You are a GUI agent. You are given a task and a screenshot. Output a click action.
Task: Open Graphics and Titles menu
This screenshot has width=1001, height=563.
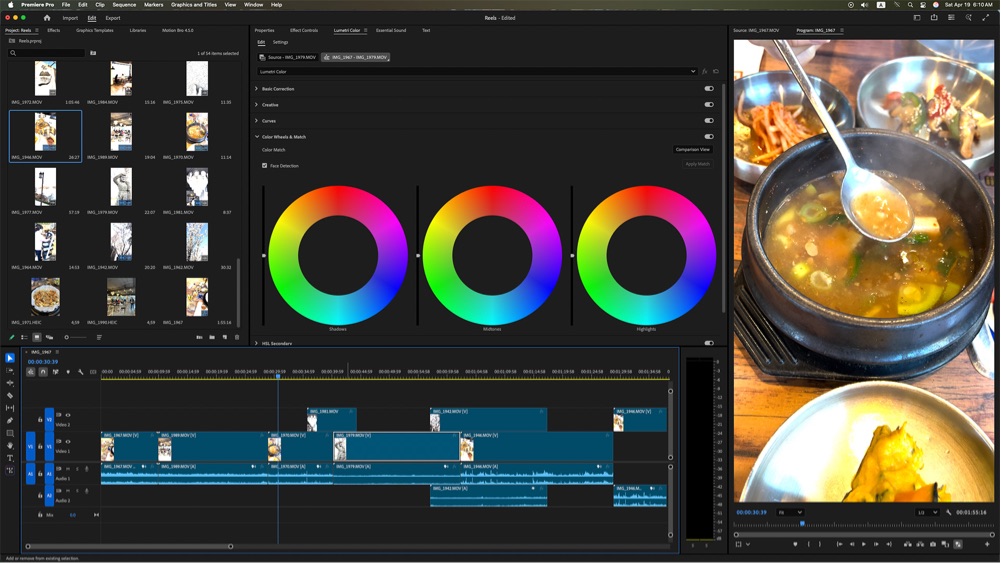click(x=194, y=4)
